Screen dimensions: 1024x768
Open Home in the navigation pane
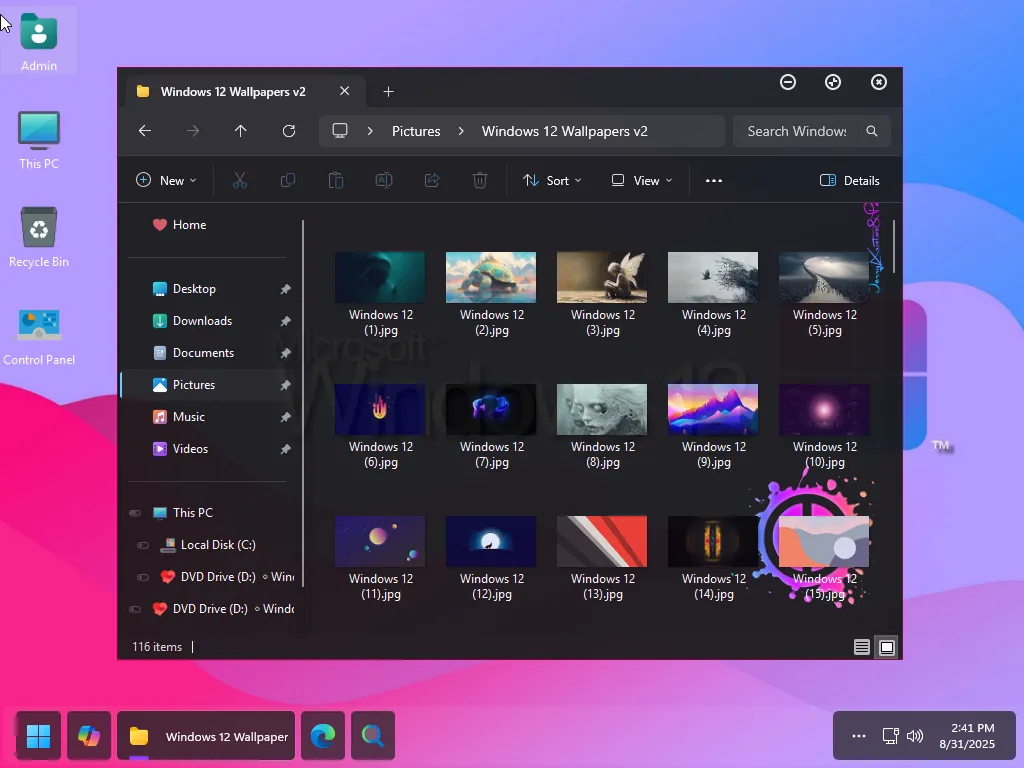(x=179, y=225)
